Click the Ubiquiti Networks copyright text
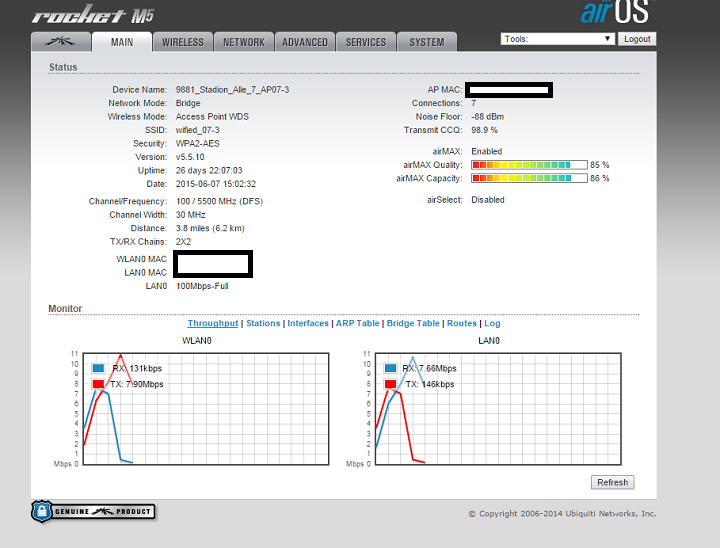This screenshot has height=548, width=720. coord(562,514)
